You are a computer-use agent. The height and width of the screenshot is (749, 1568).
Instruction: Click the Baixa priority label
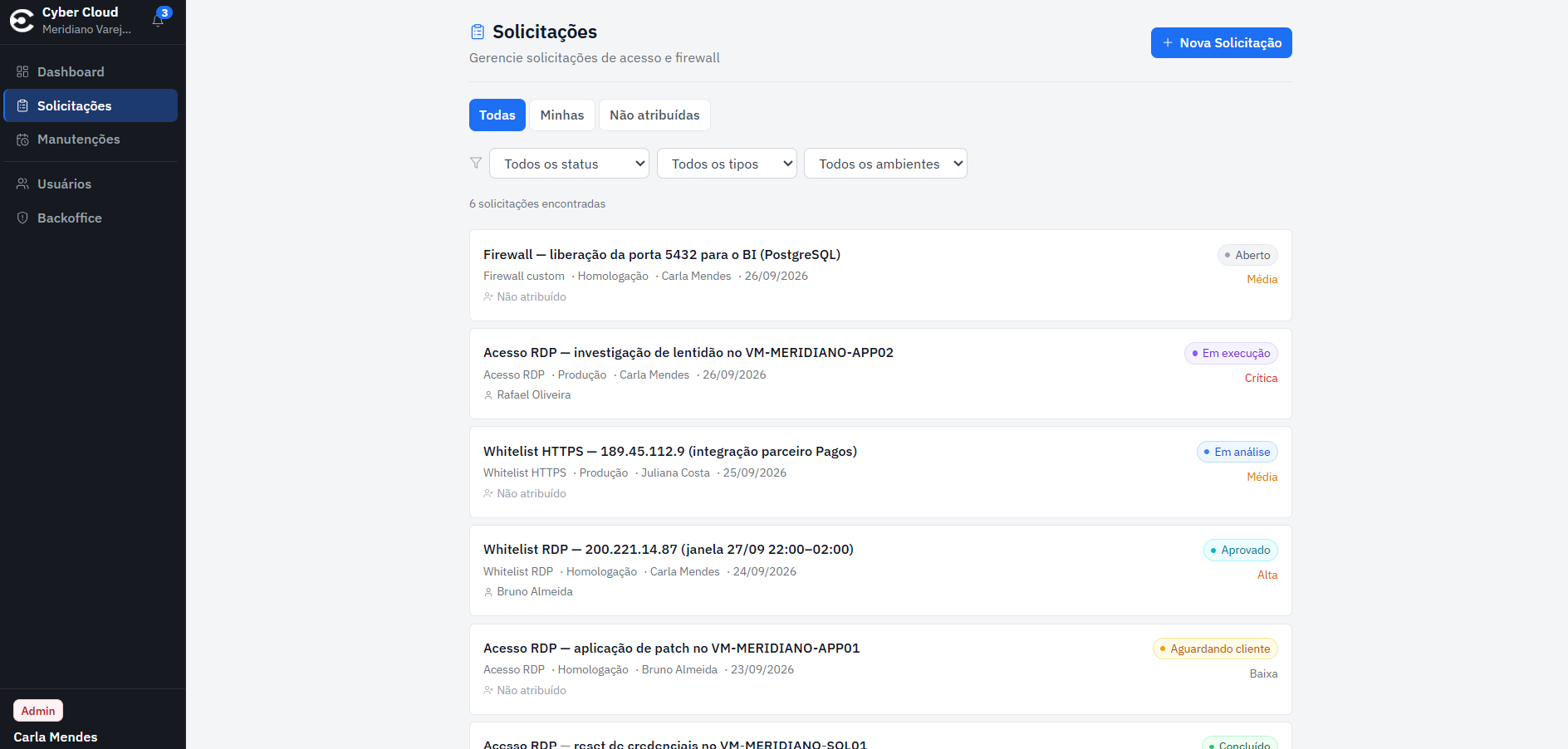[x=1263, y=673]
